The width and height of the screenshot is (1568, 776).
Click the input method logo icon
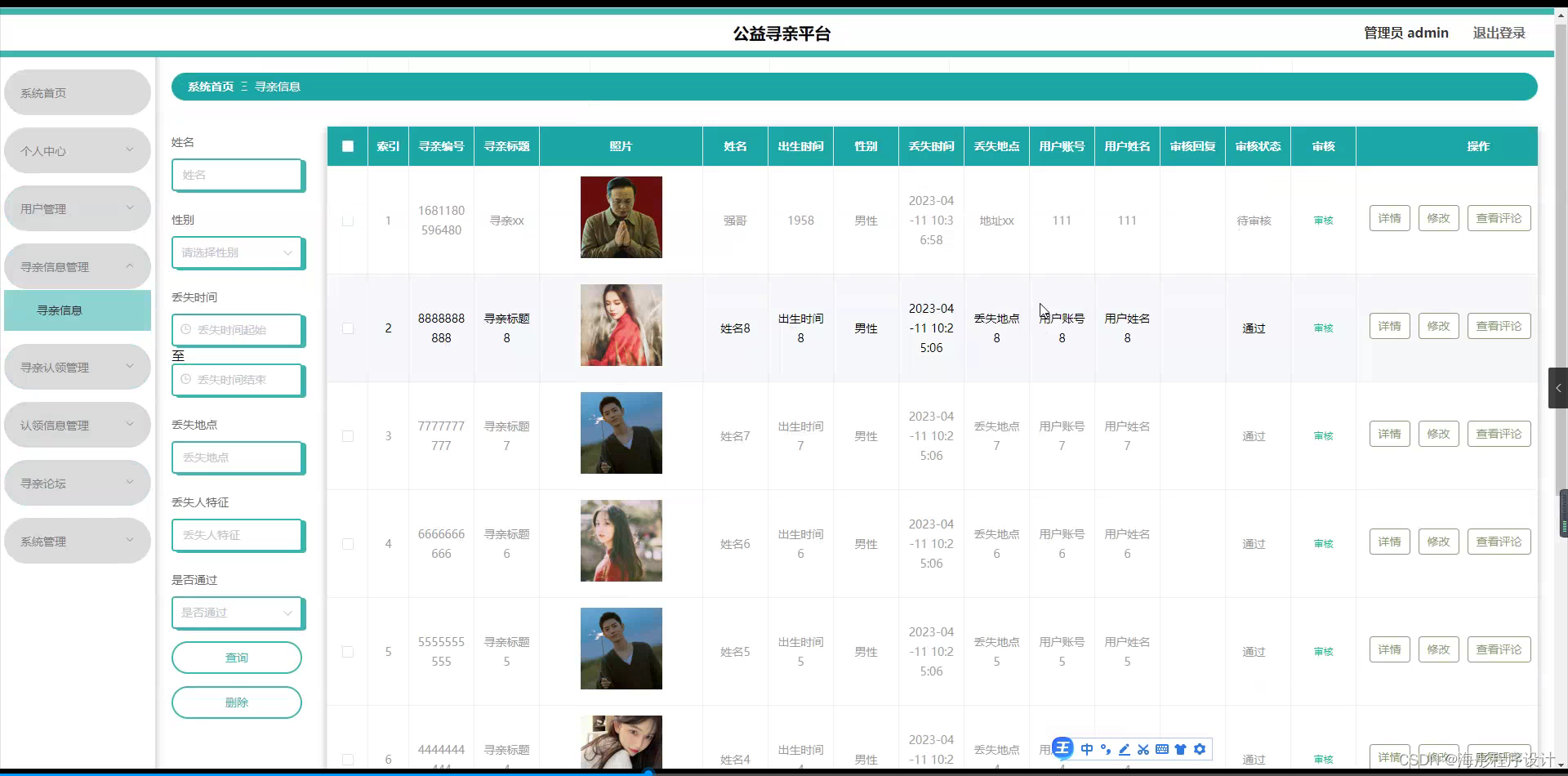click(1062, 748)
